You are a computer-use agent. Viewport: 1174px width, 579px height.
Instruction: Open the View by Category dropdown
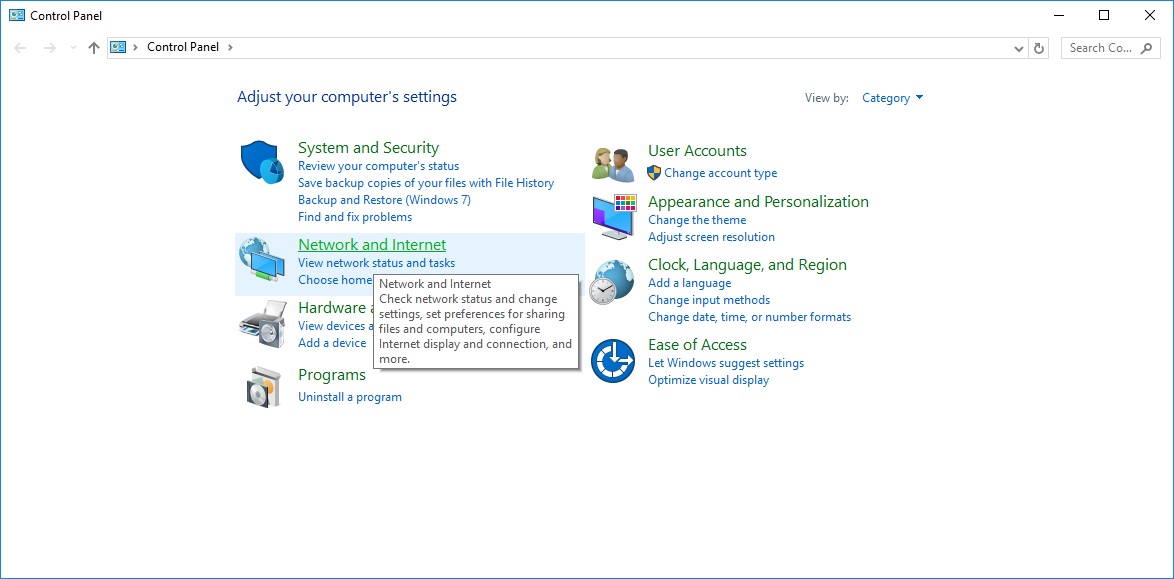[x=892, y=98]
